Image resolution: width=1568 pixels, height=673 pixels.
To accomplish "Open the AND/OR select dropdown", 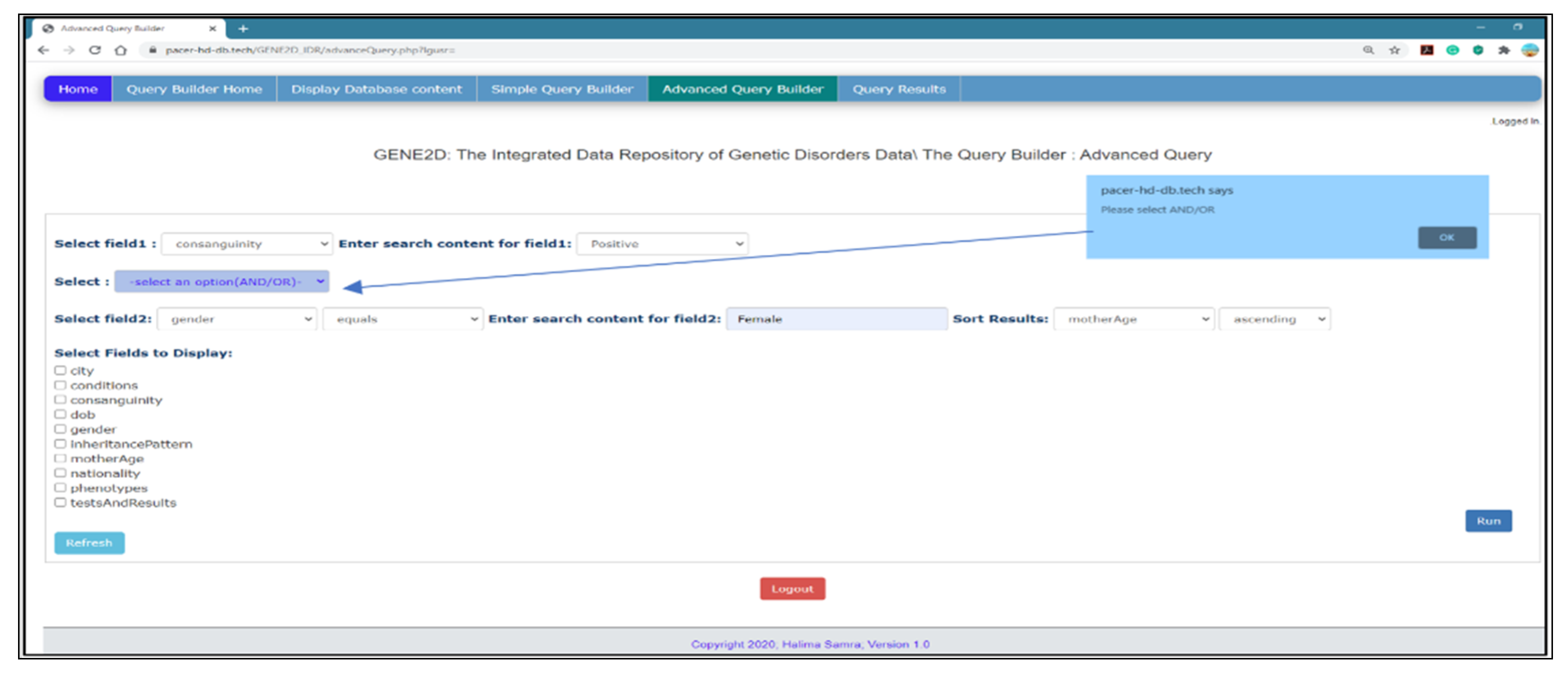I will point(221,281).
